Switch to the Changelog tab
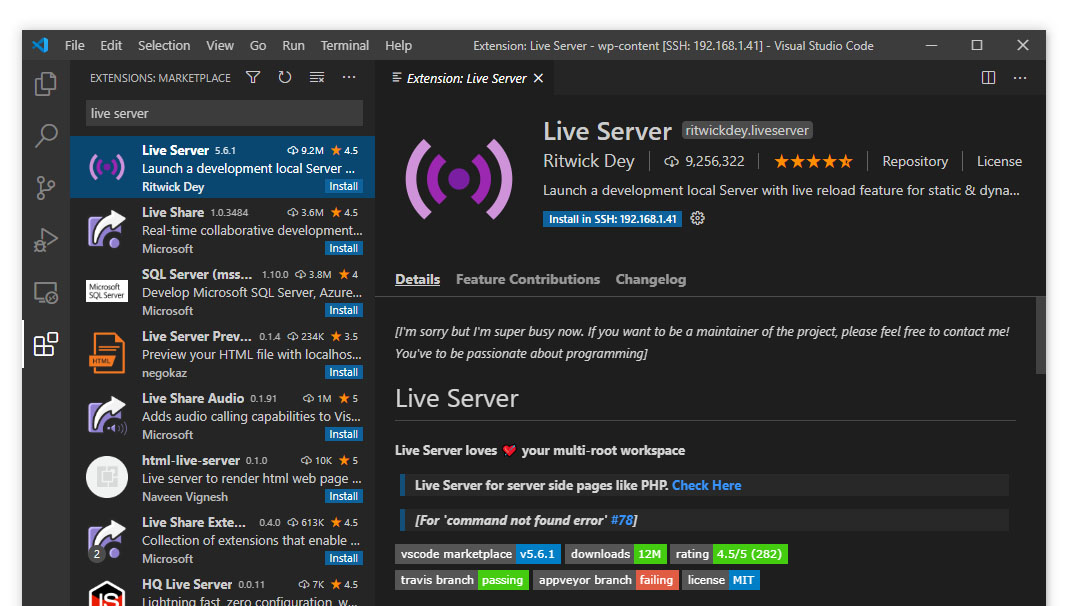Image resolution: width=1074 pixels, height=606 pixels. 651,279
